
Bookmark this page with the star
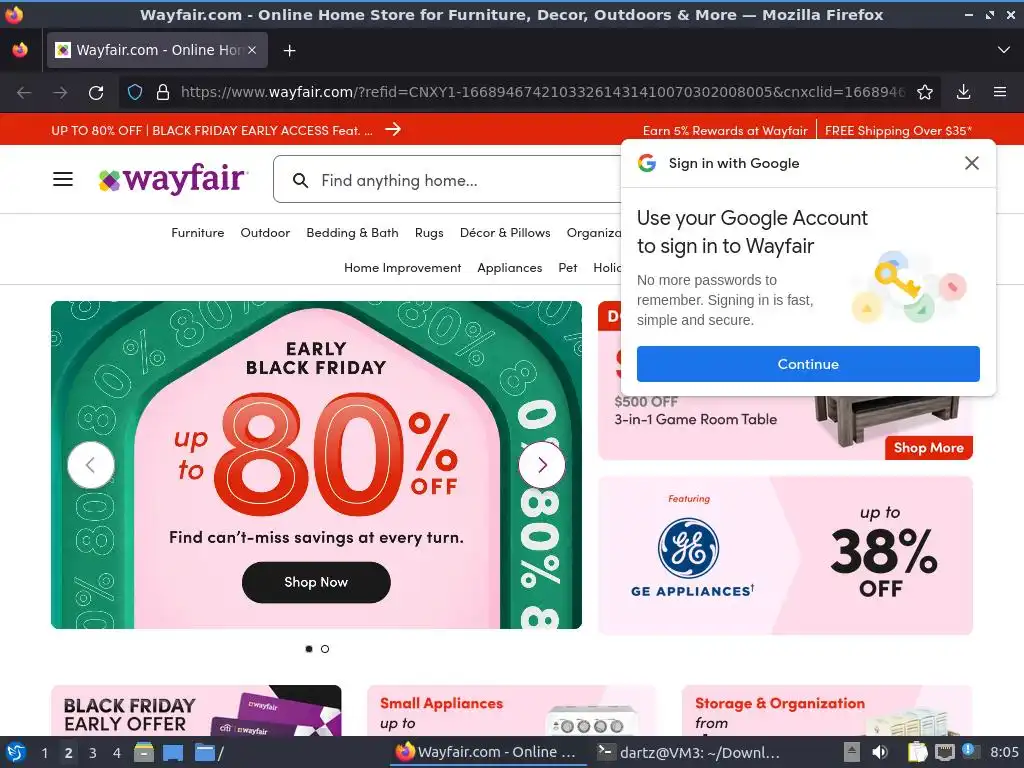coord(925,93)
